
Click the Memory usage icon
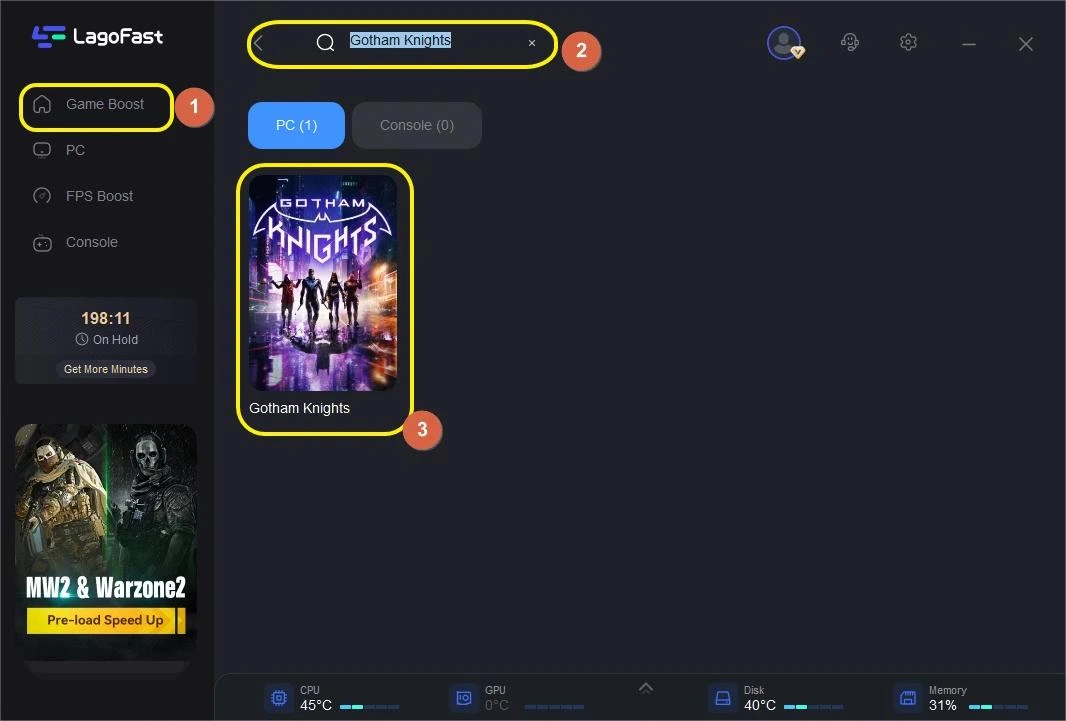[x=908, y=697]
